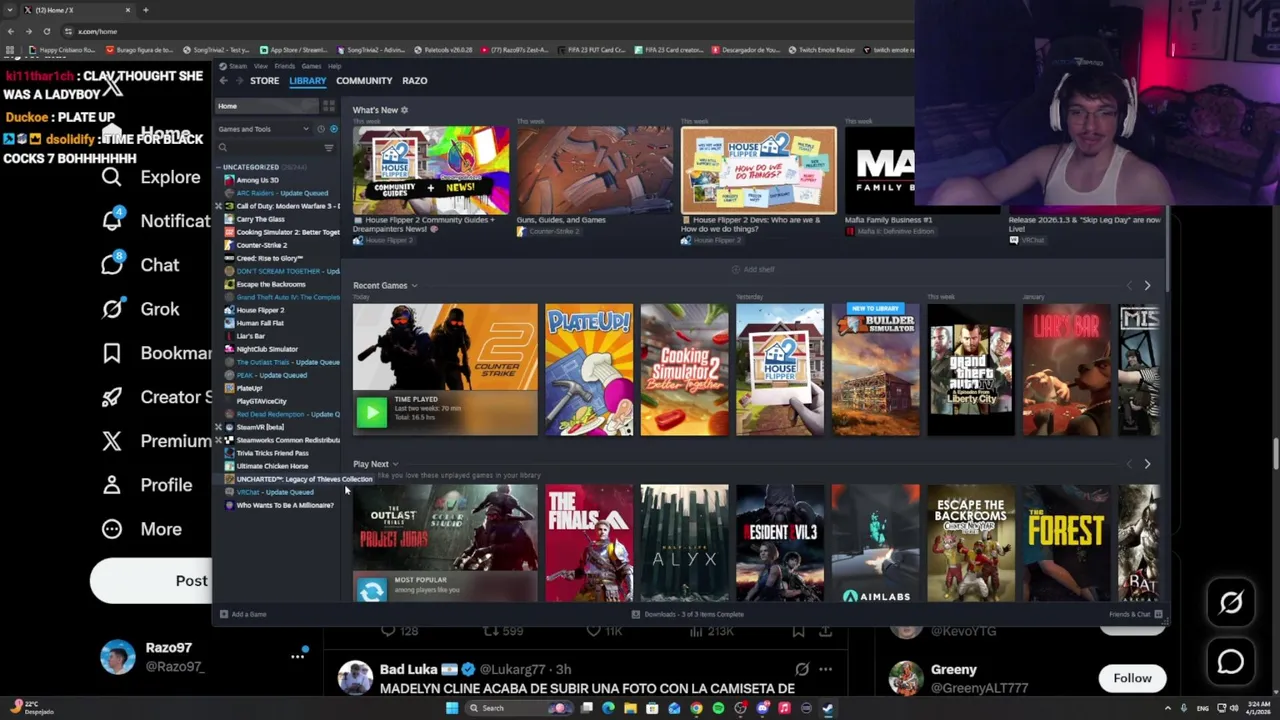Open the View menu in Steam
Viewport: 1280px width, 720px height.
click(x=260, y=66)
